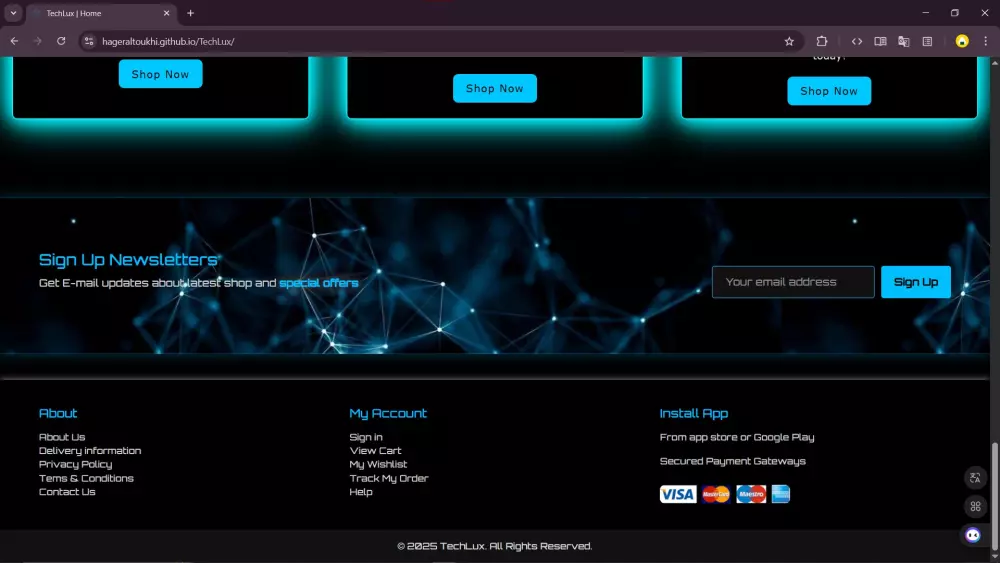Restore down the browser window
The width and height of the screenshot is (1000, 563).
point(955,13)
